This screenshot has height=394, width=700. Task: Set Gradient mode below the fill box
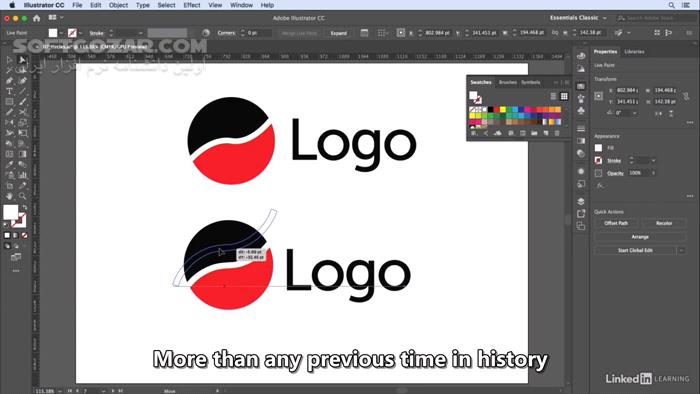(x=16, y=235)
